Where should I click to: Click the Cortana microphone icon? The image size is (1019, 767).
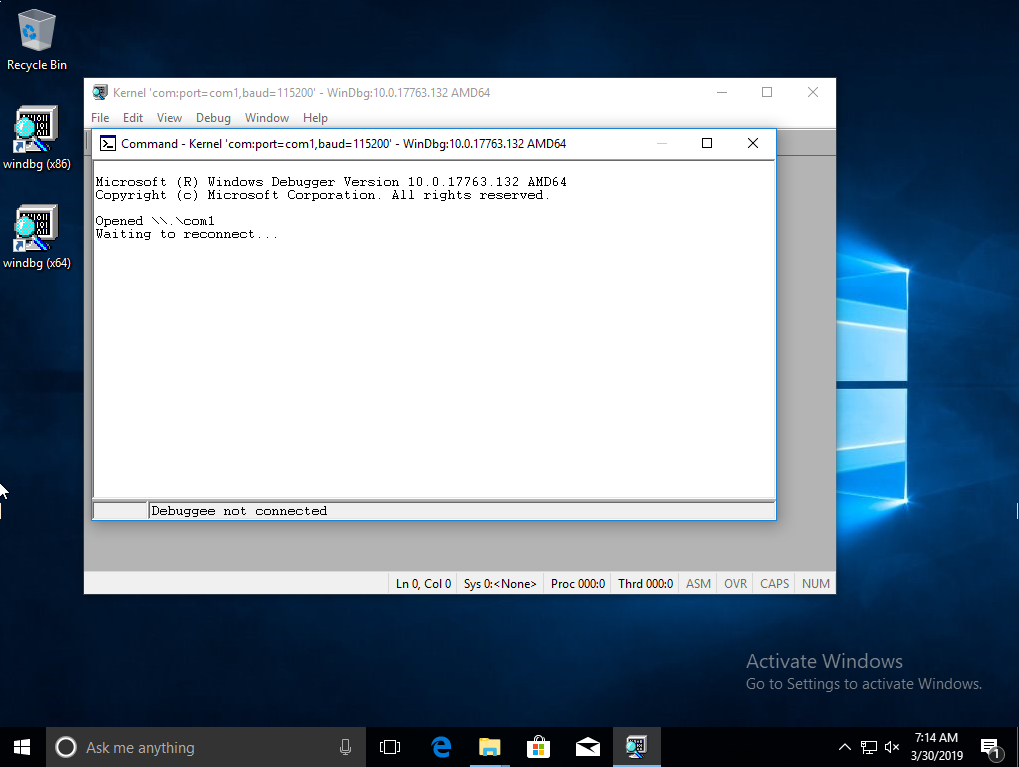(345, 747)
